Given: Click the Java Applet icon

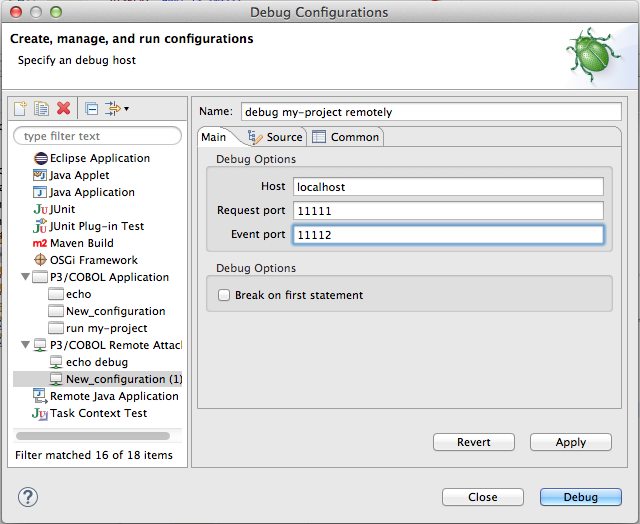Looking at the screenshot, I should point(40,175).
